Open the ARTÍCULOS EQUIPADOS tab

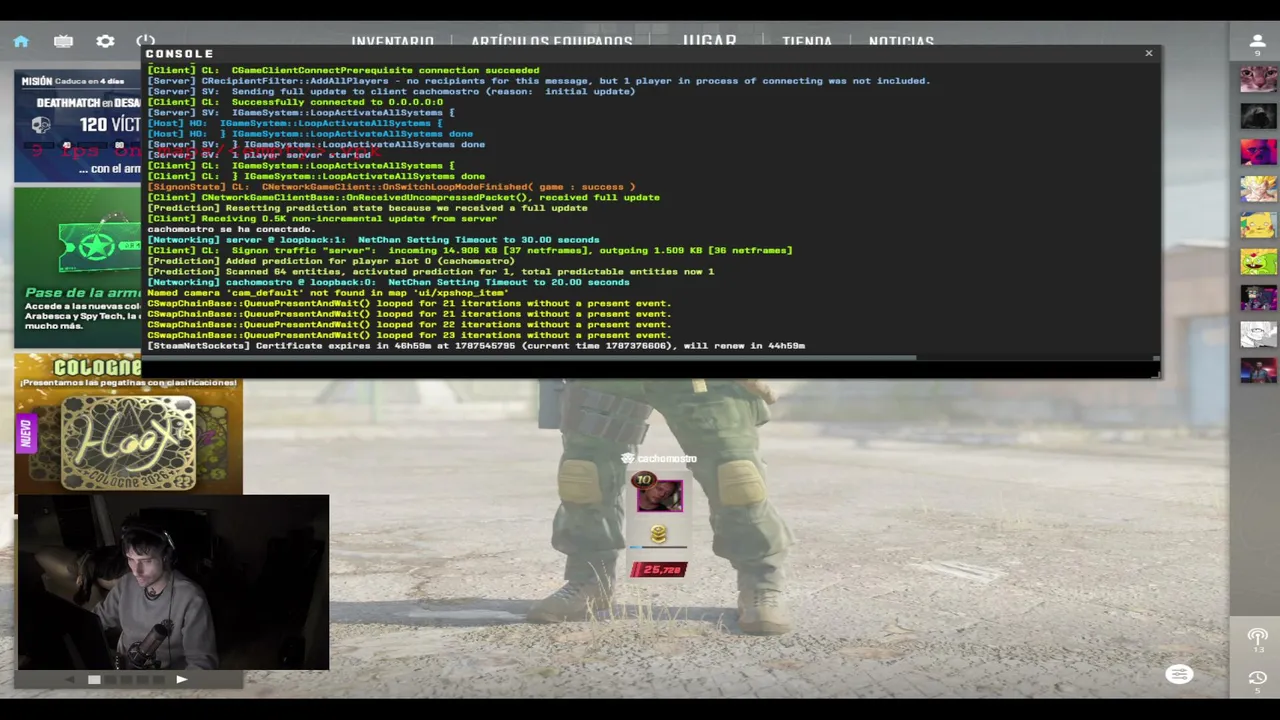[x=551, y=41]
